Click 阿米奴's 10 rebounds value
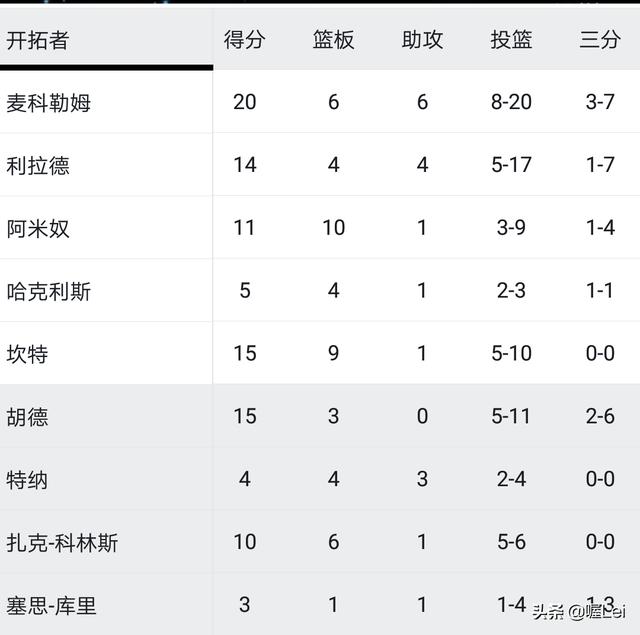 (333, 227)
